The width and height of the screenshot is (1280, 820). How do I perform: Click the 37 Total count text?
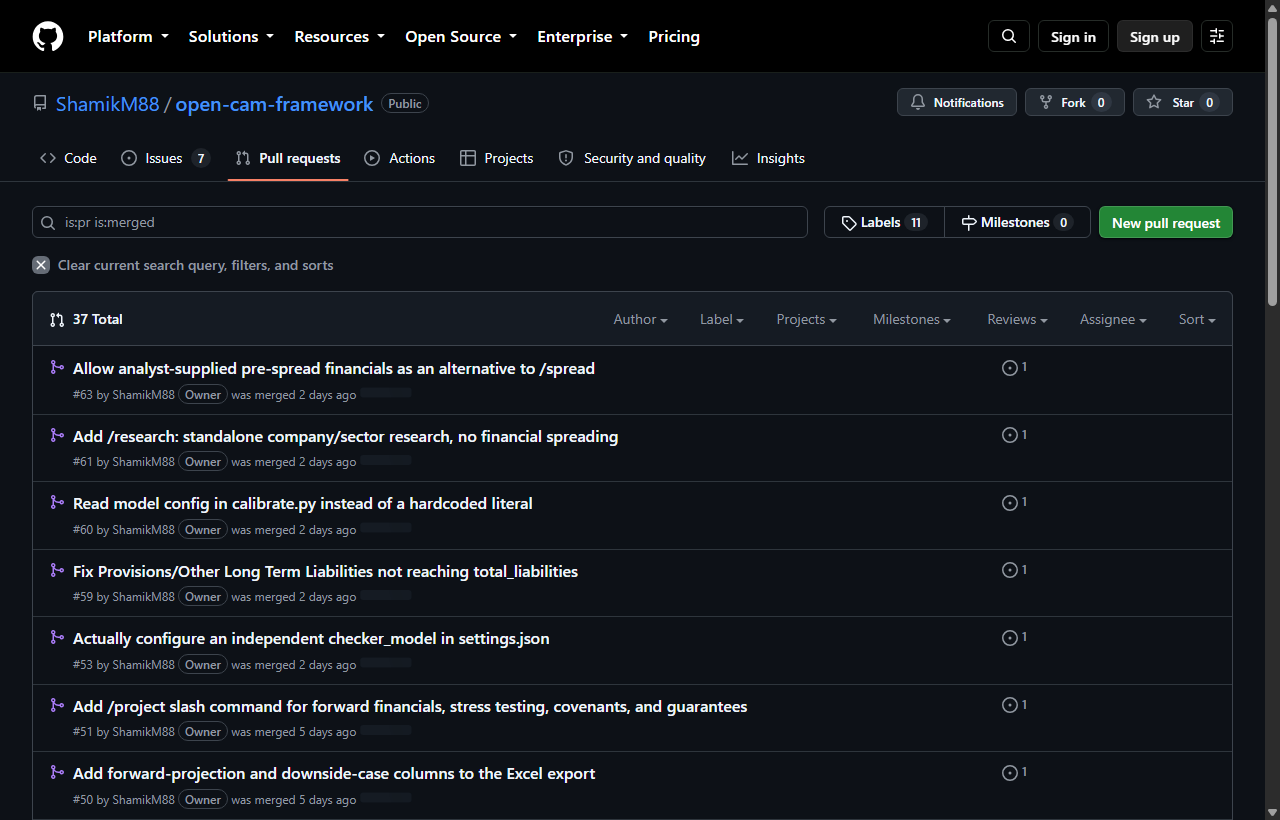(98, 319)
